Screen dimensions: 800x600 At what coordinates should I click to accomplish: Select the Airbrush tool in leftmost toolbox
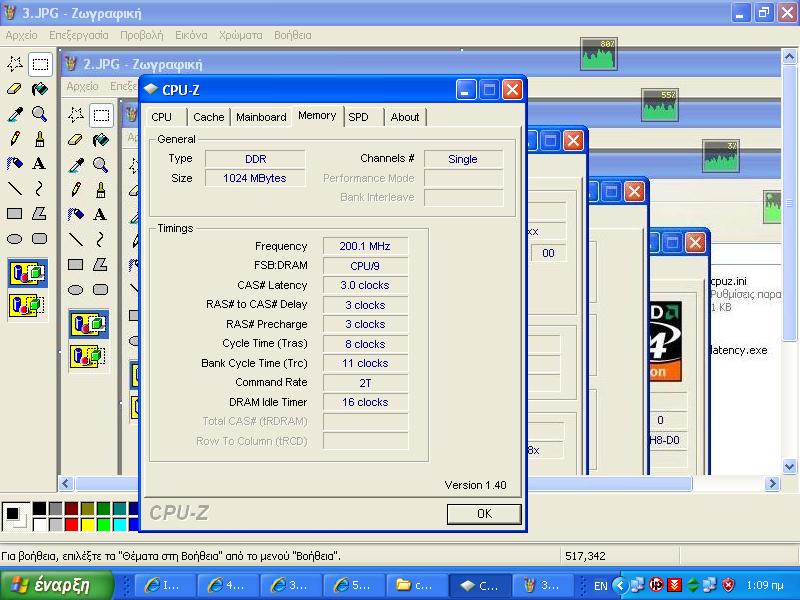(15, 163)
